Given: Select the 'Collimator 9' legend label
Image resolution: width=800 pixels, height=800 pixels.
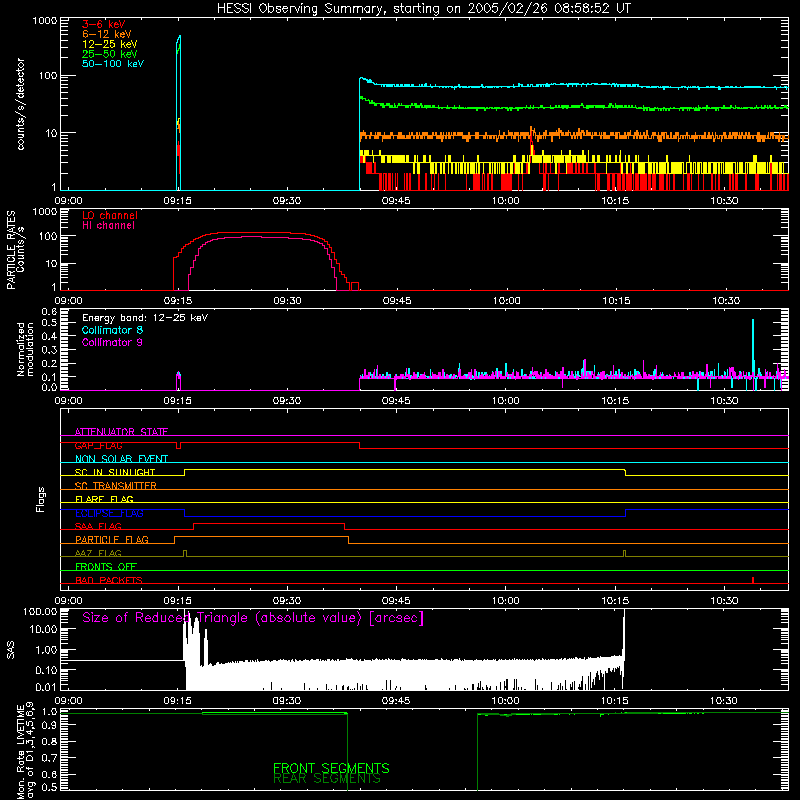Looking at the screenshot, I should pyautogui.click(x=112, y=342).
